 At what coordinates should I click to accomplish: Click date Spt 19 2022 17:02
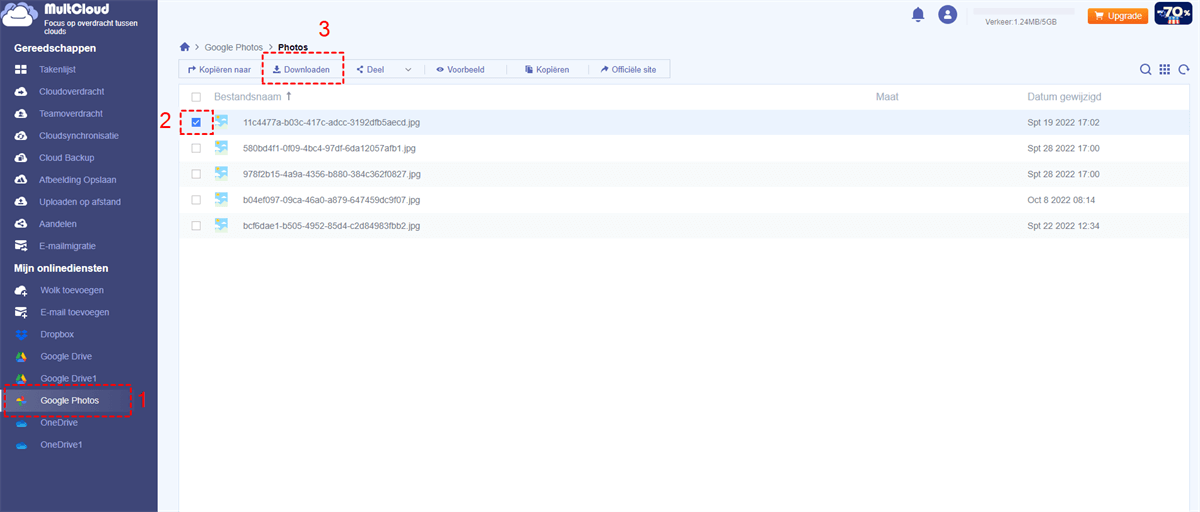click(x=1063, y=122)
